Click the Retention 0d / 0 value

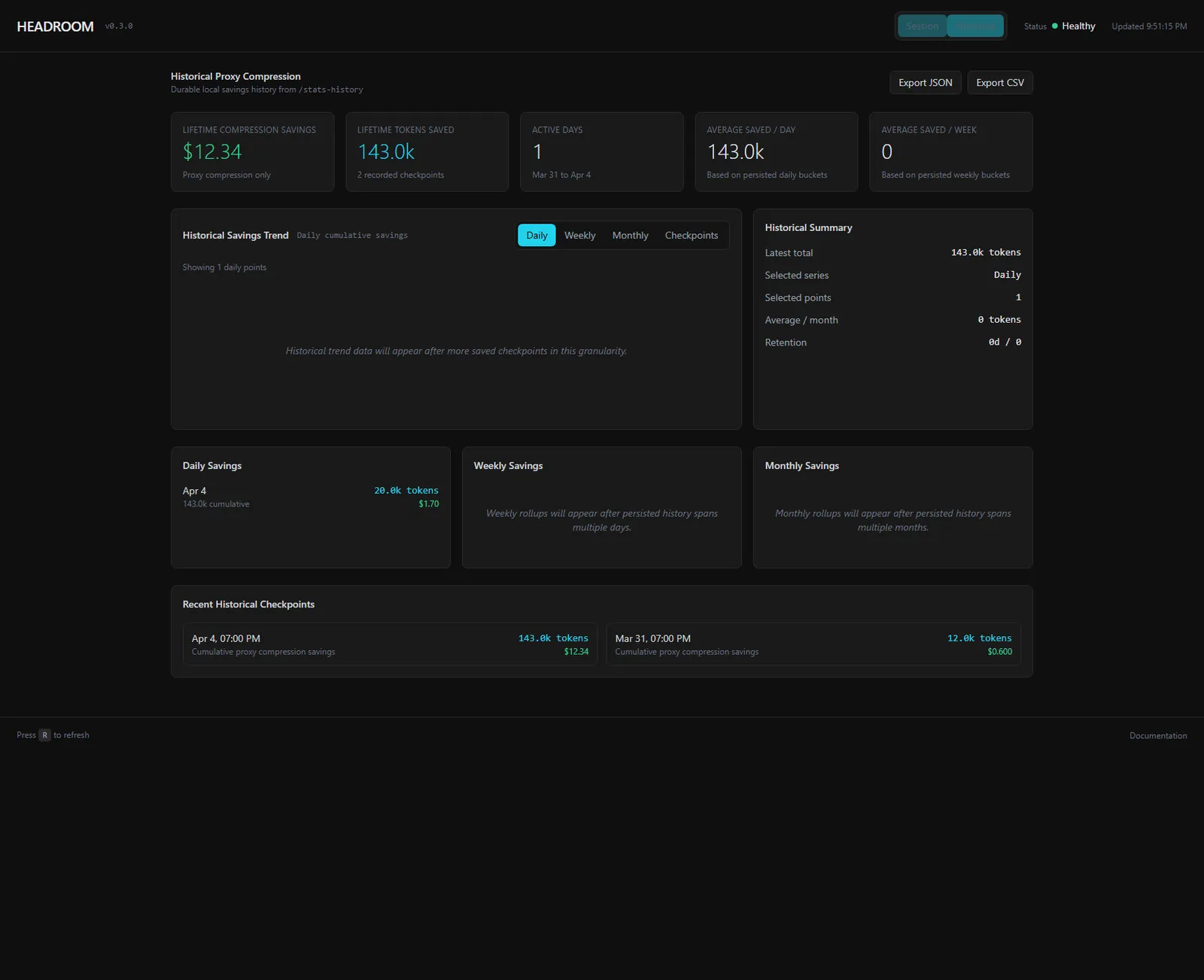[x=1005, y=342]
